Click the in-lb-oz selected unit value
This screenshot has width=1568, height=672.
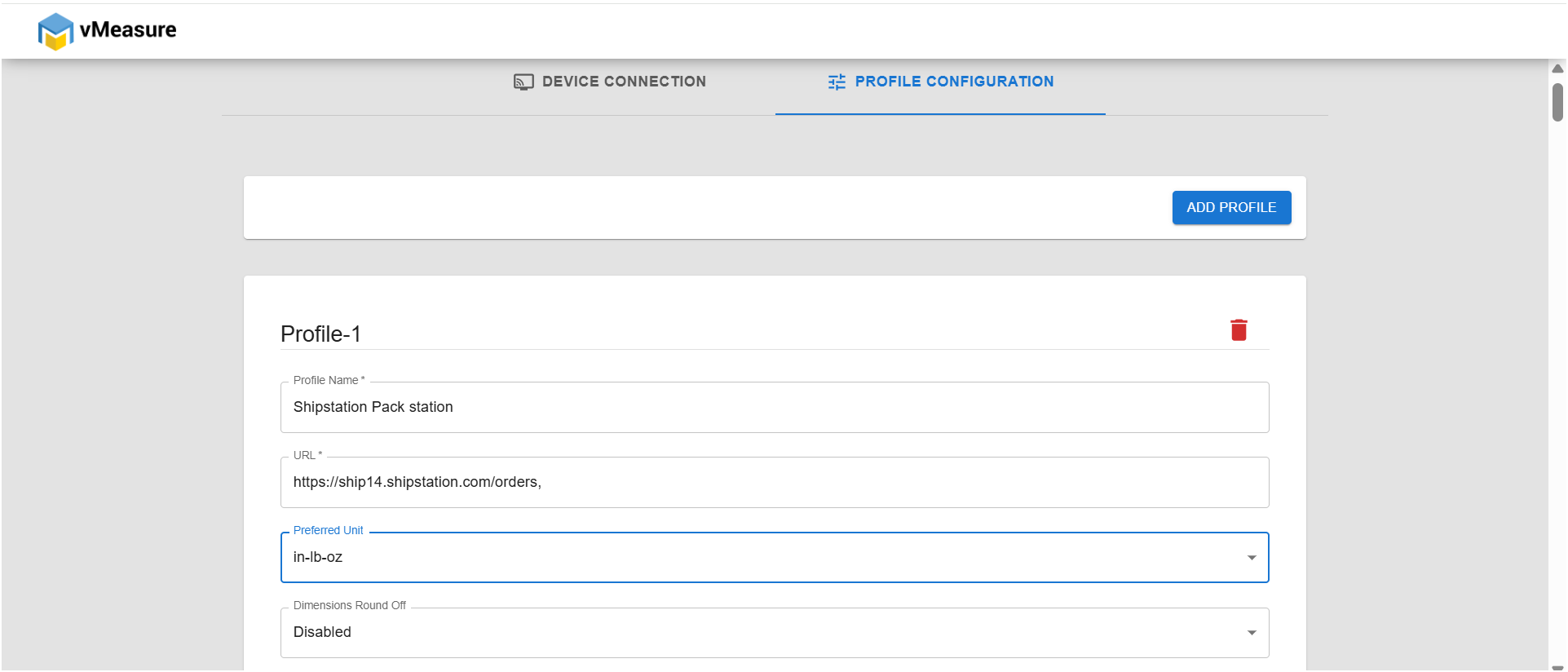pos(318,558)
